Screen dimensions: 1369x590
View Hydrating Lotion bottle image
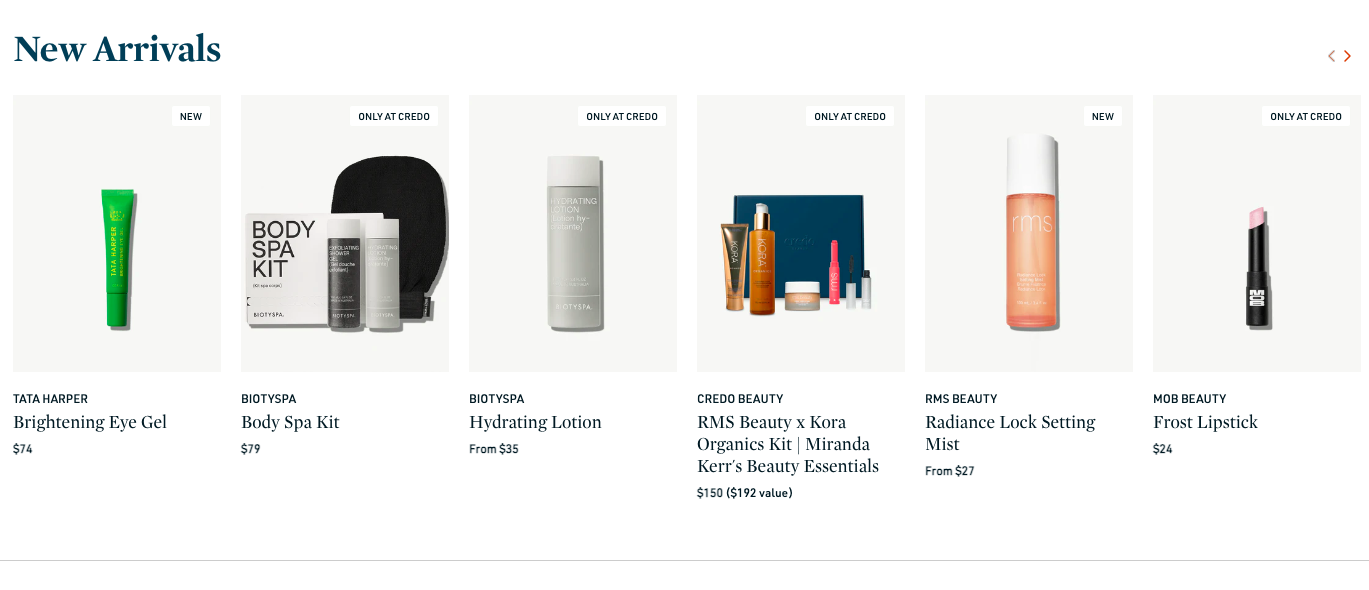click(x=573, y=233)
